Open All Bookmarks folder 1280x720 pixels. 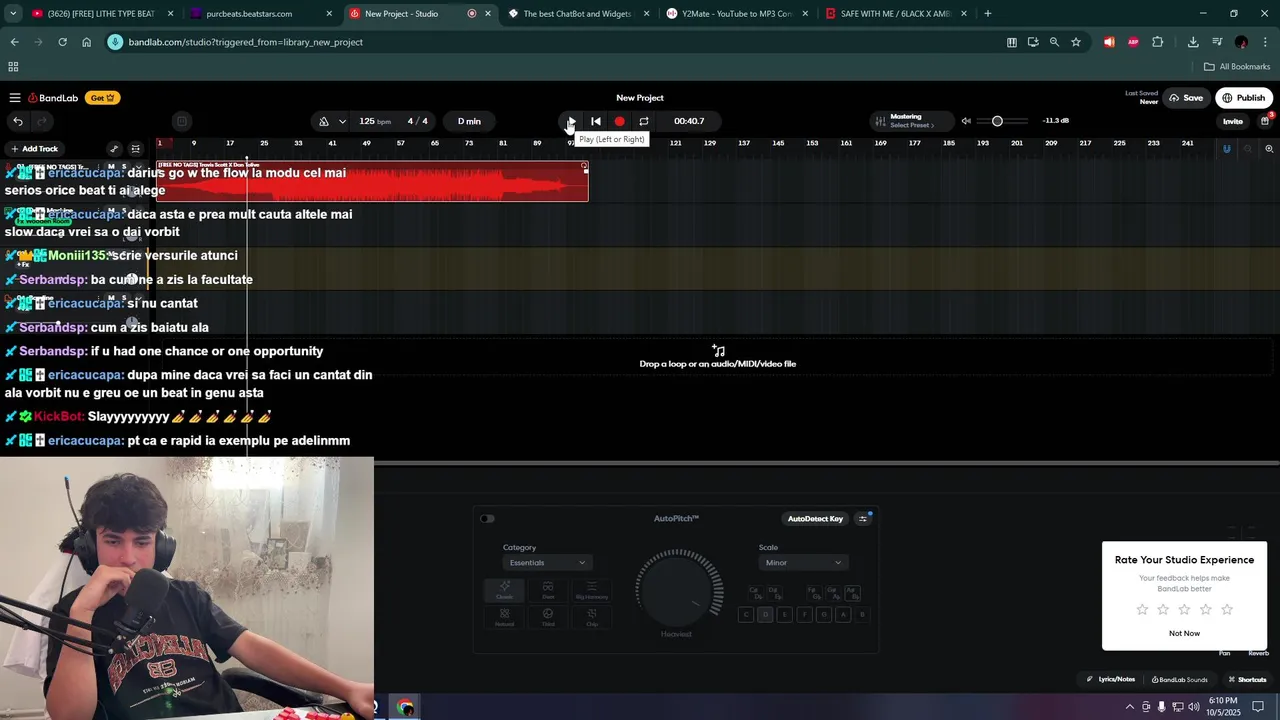(1237, 67)
